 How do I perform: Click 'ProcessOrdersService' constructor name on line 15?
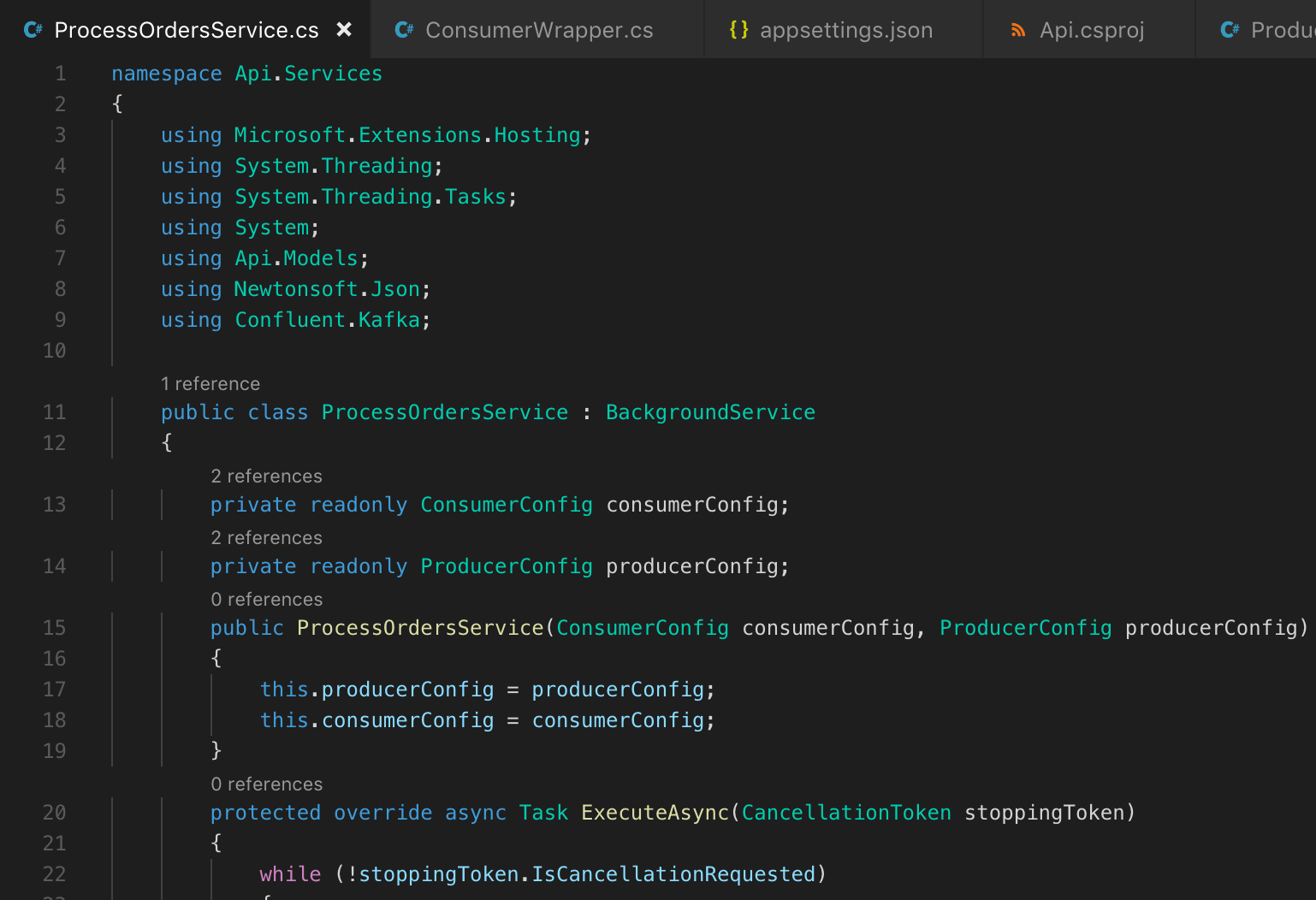(x=420, y=628)
